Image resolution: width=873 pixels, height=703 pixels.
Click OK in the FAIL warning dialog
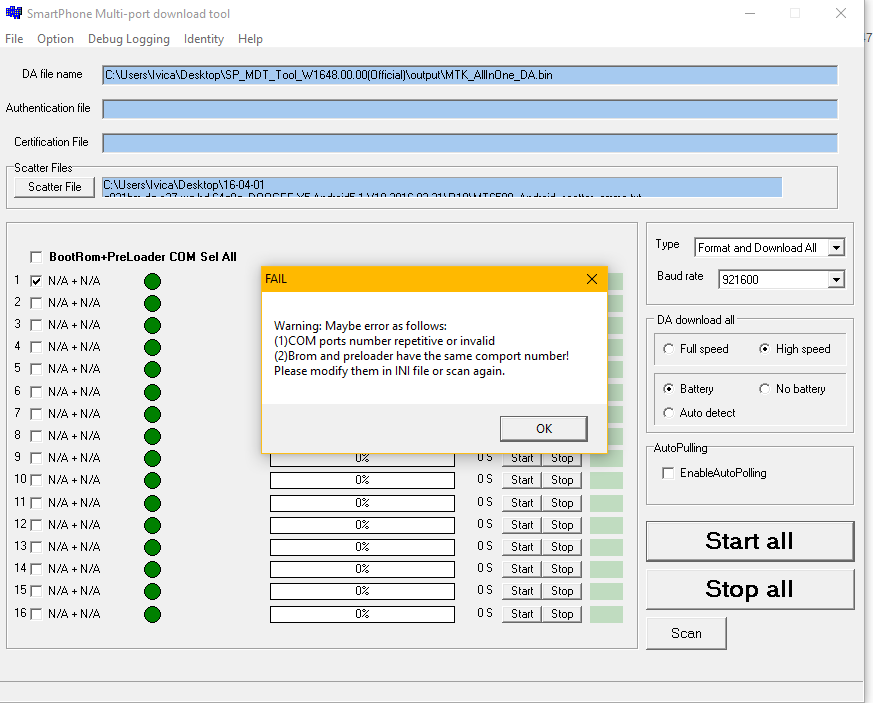pyautogui.click(x=543, y=429)
